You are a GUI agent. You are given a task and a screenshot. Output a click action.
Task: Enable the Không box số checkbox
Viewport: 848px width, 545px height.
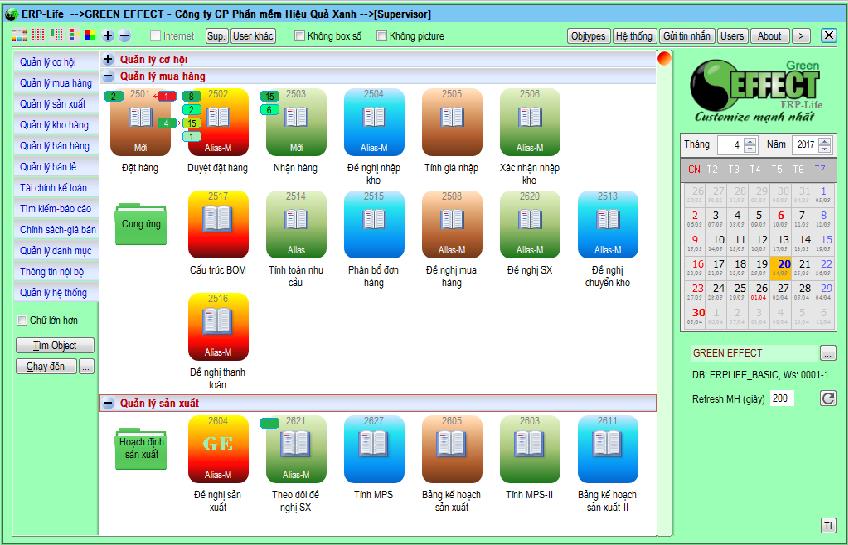coord(300,36)
